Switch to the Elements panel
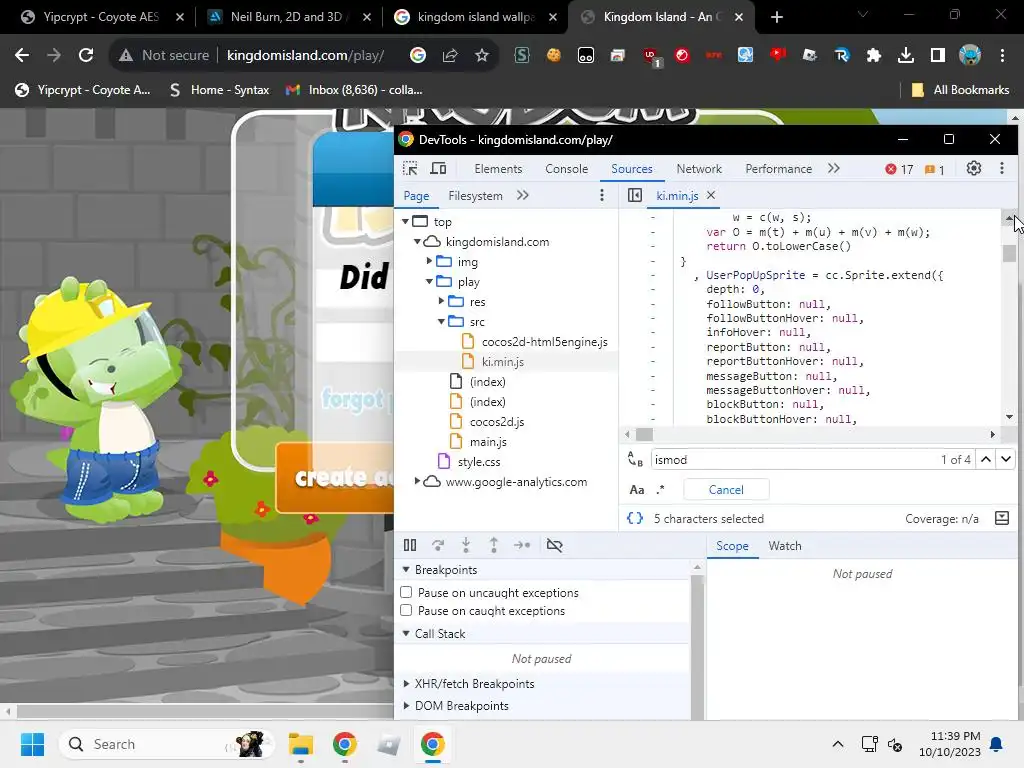 tap(498, 168)
